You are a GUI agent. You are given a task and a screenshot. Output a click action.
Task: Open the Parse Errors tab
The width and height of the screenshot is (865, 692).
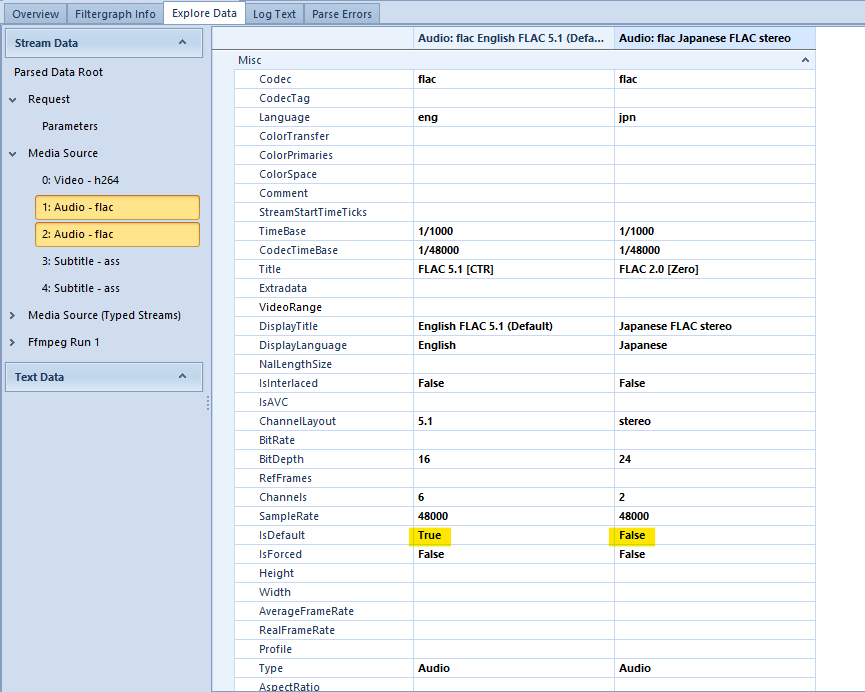coord(341,14)
